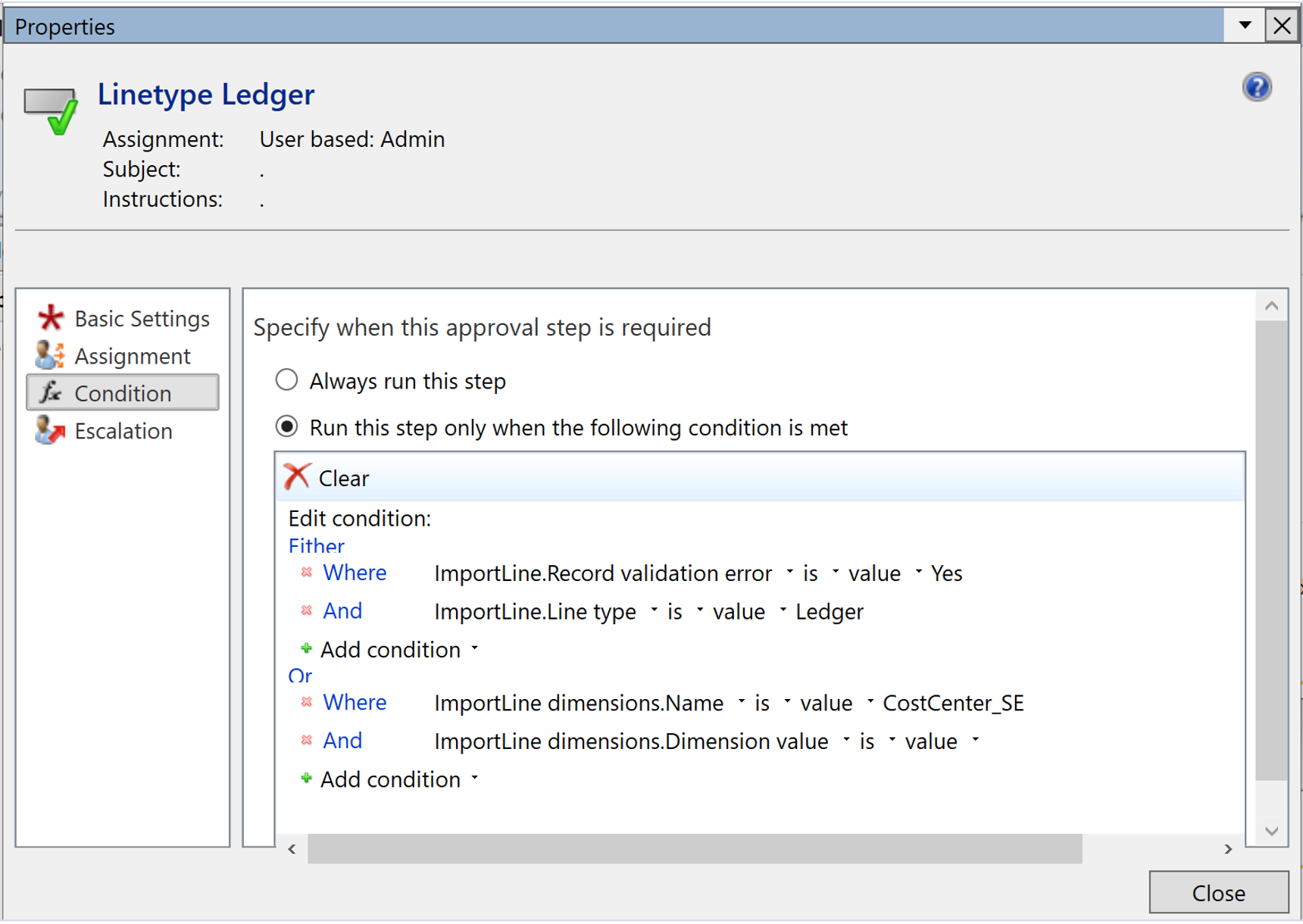Expand first Add condition dropdown arrow

coord(475,648)
